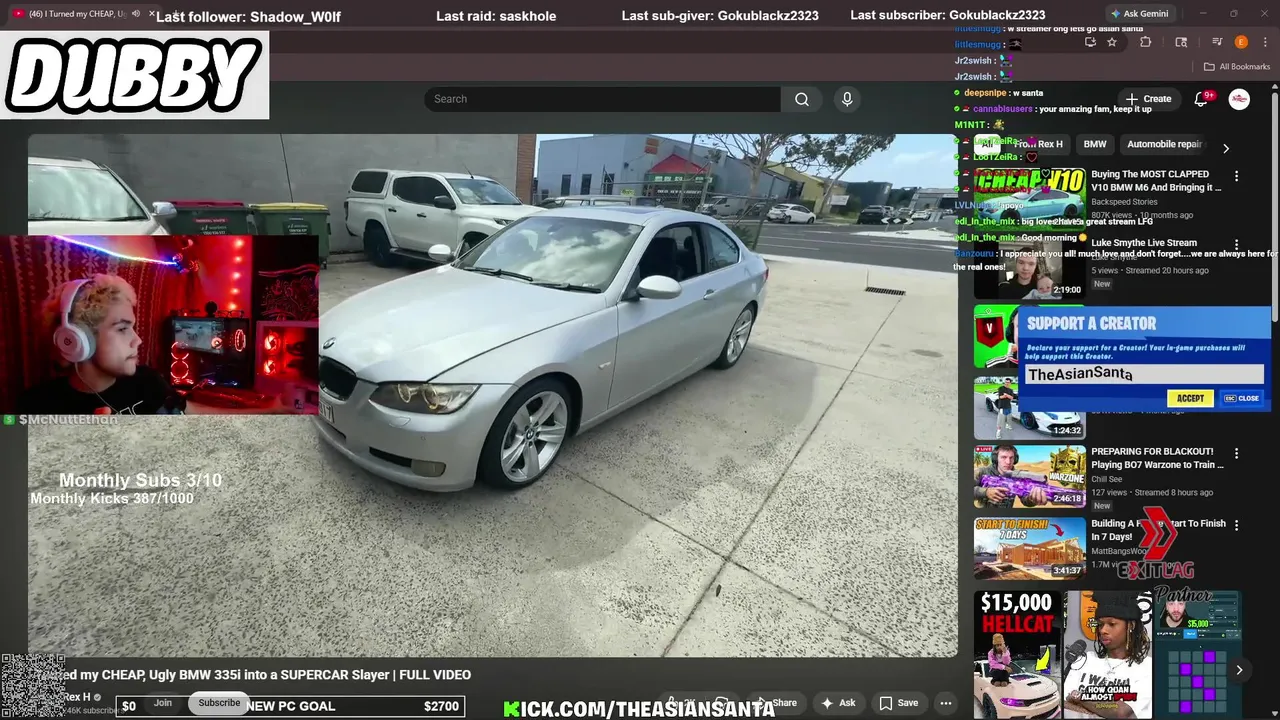Open the All Bookmarks folder
The image size is (1280, 720).
point(1237,67)
